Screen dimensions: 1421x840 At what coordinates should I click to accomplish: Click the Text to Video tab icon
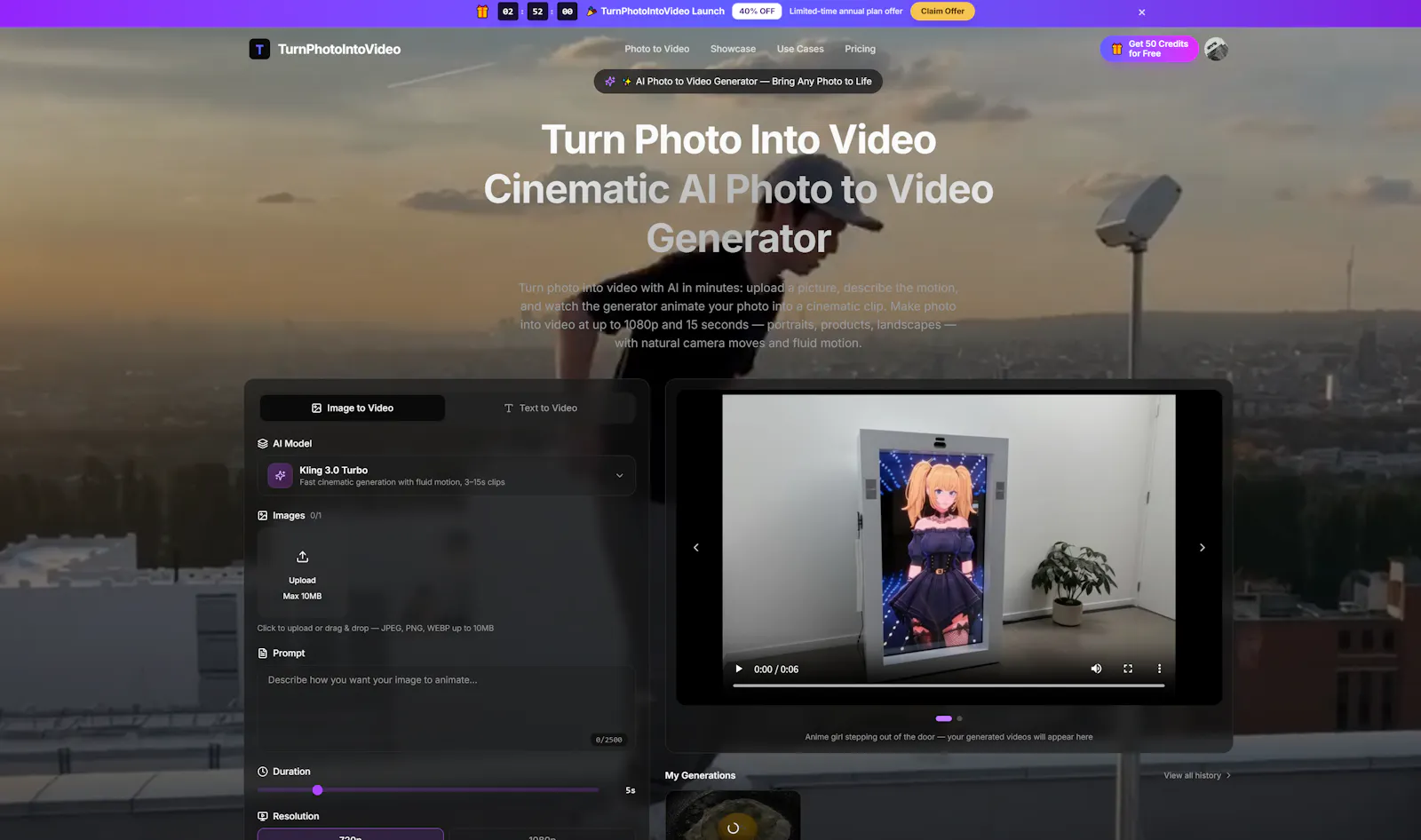509,408
